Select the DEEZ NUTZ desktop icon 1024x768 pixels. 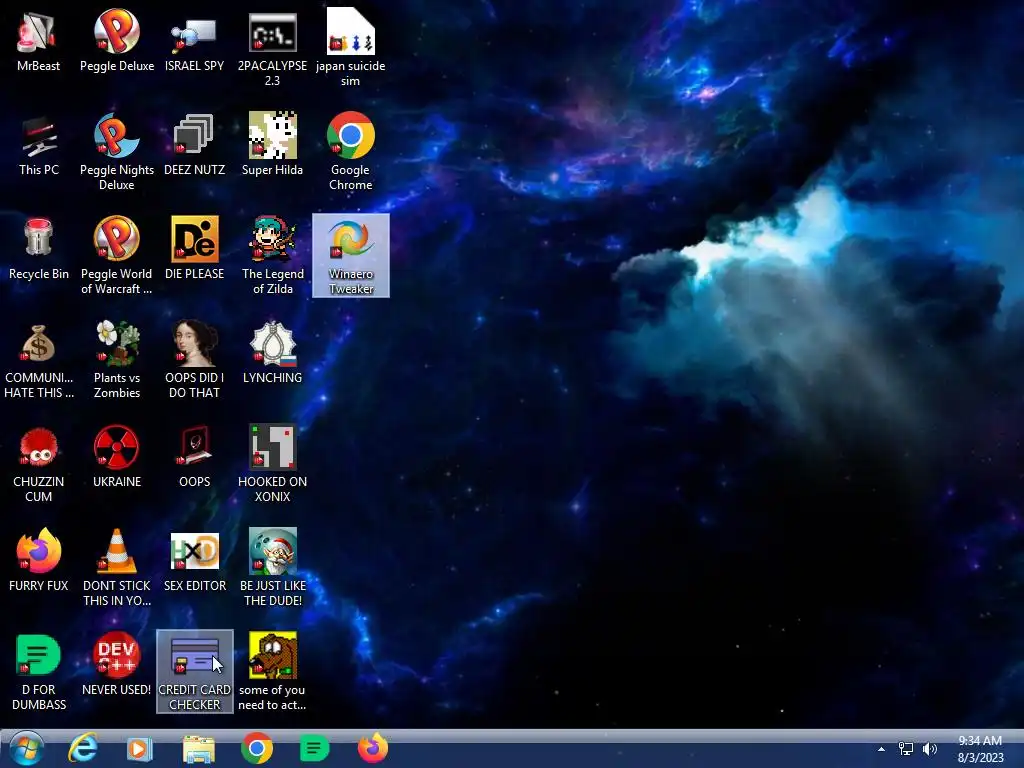pos(194,145)
